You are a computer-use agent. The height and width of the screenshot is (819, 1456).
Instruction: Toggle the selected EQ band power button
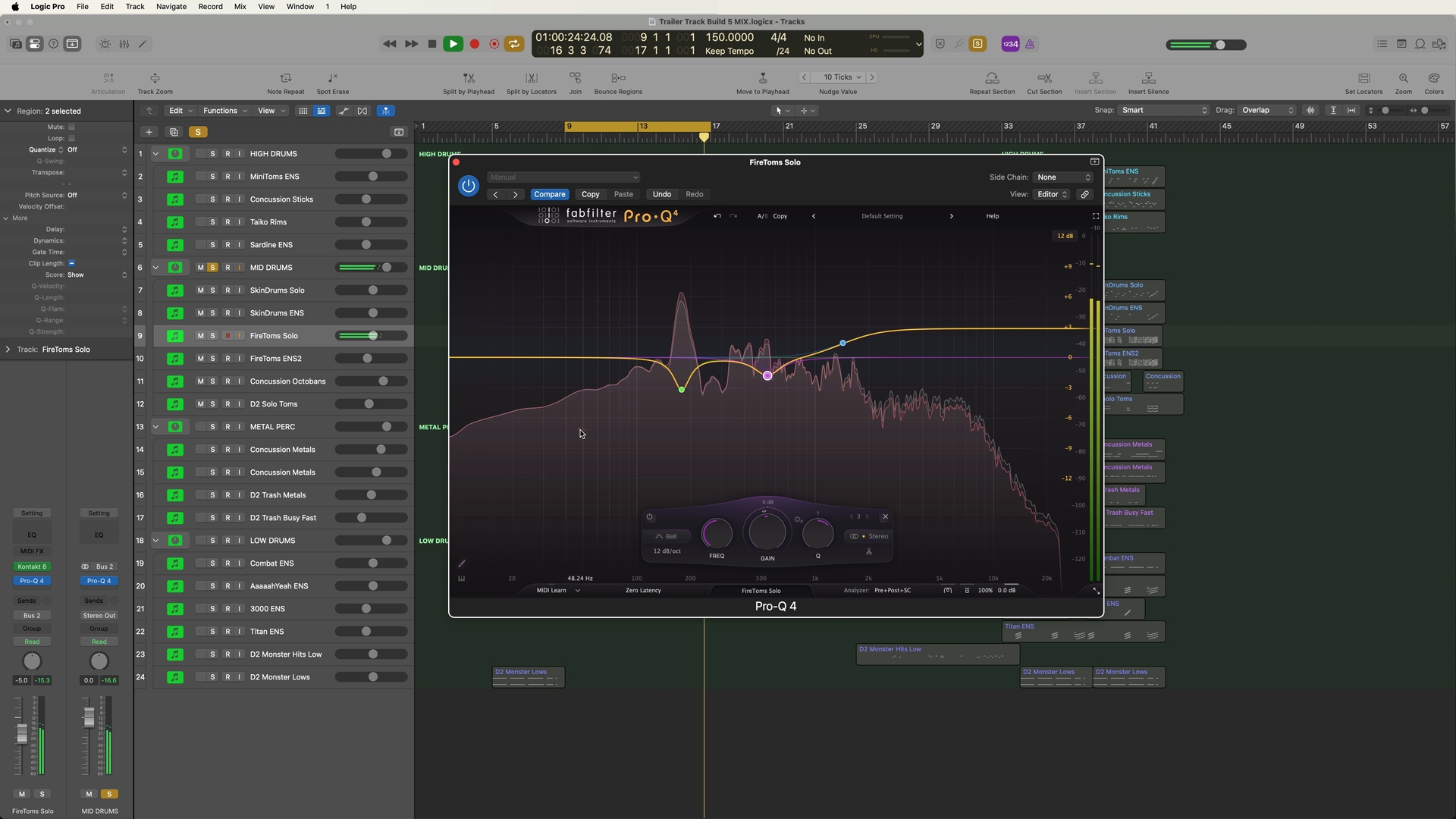click(x=650, y=517)
